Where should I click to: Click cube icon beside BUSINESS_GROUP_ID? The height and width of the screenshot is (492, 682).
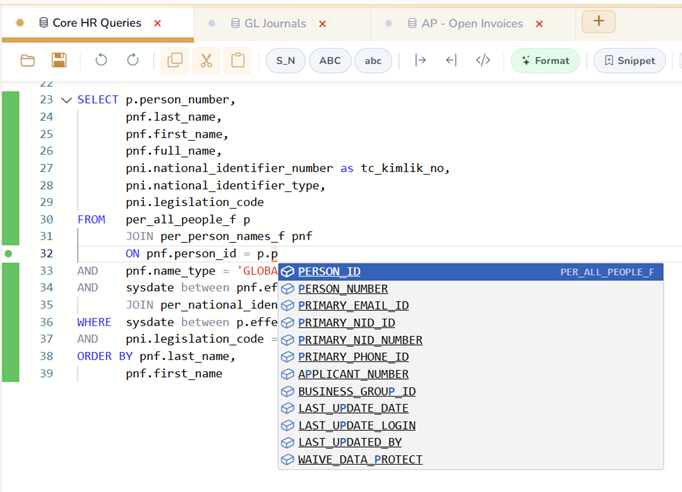click(288, 392)
